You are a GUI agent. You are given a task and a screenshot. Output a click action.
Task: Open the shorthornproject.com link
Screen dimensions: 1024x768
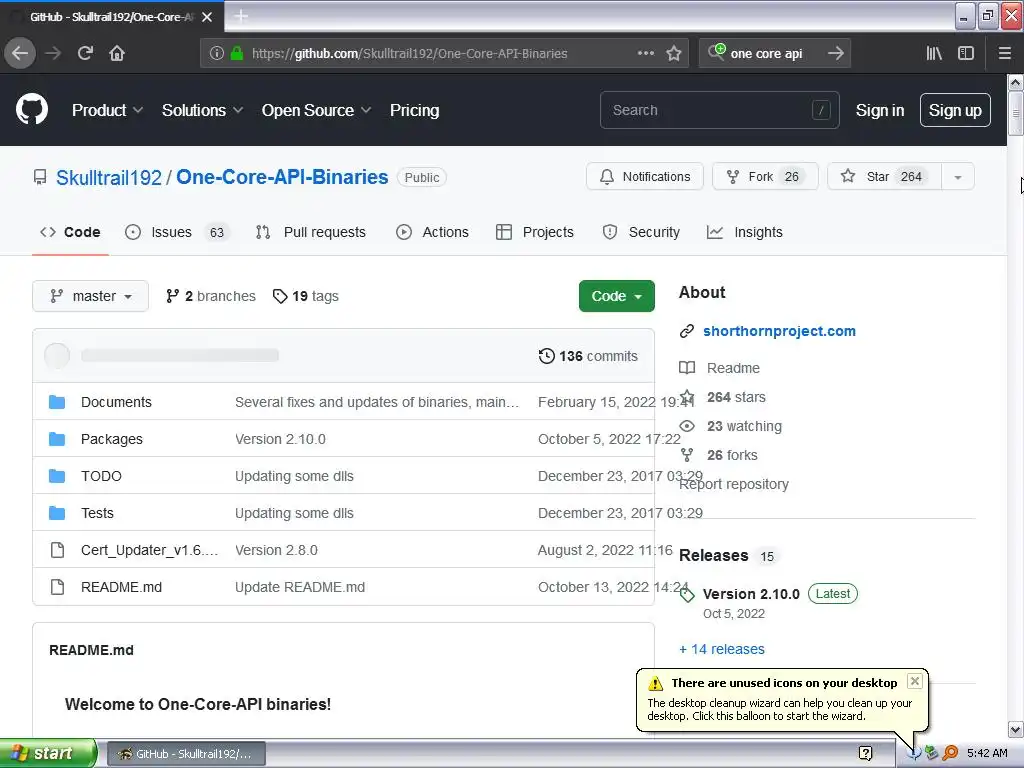click(779, 331)
